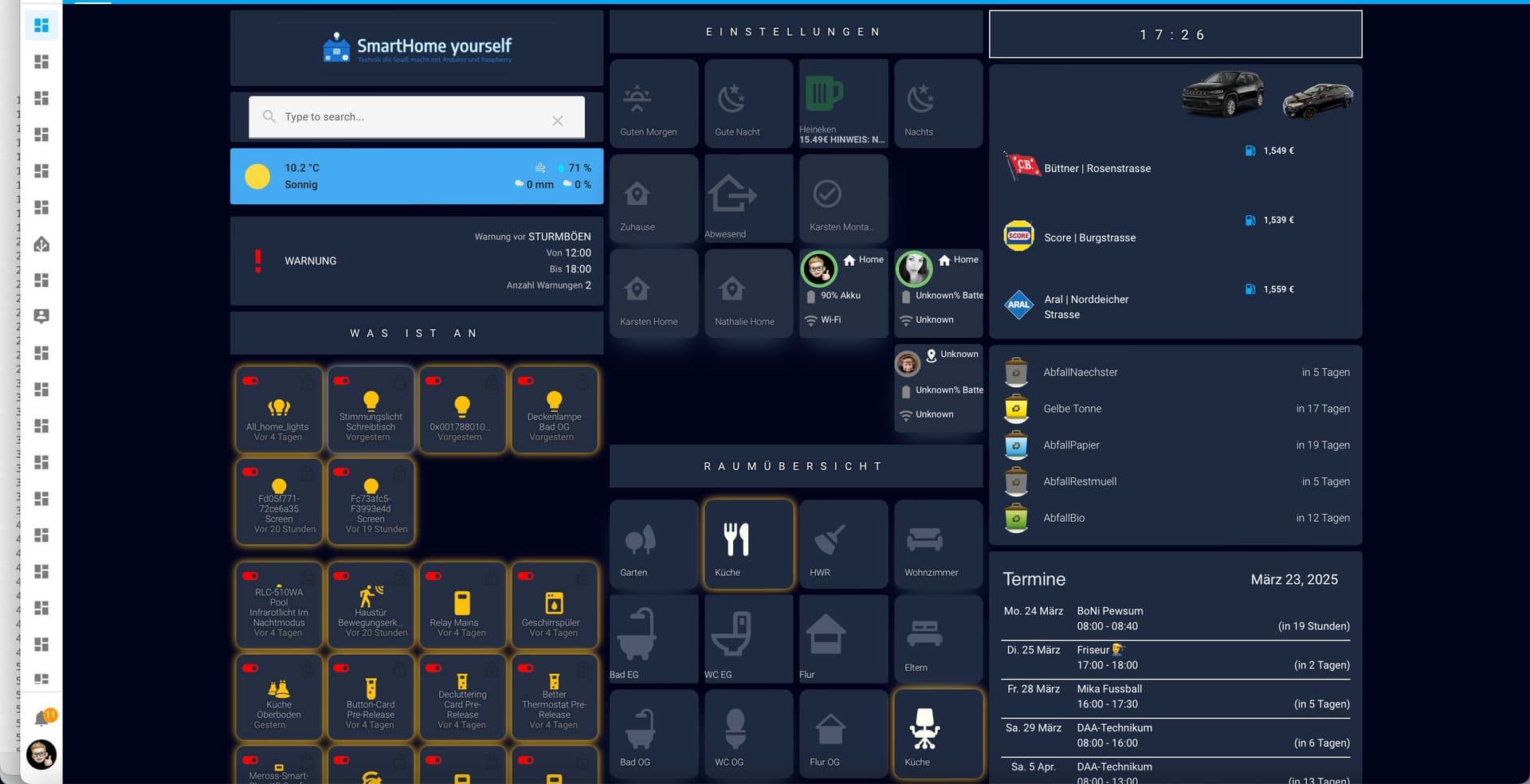Toggle the All_home_lights light card

(x=279, y=410)
